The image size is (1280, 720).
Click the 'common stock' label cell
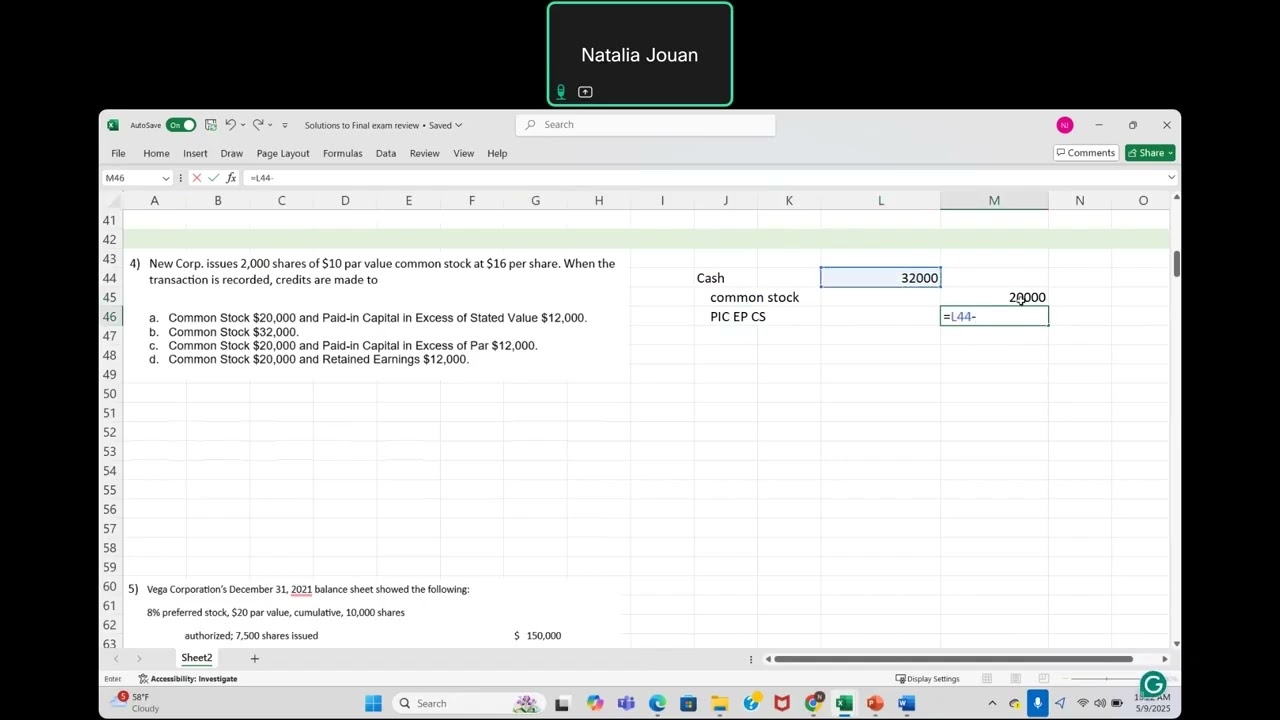[x=754, y=297]
